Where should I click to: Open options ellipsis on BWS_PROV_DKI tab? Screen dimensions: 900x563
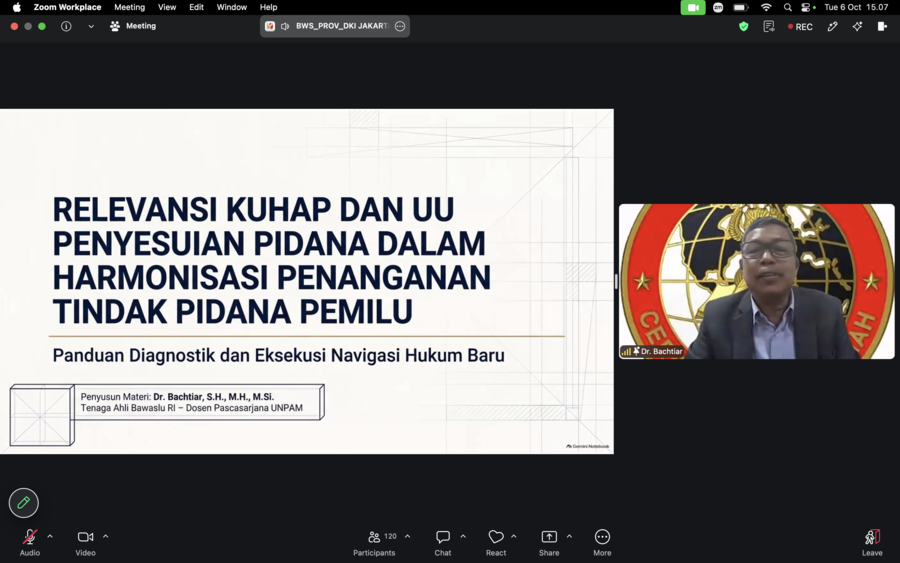click(x=400, y=26)
